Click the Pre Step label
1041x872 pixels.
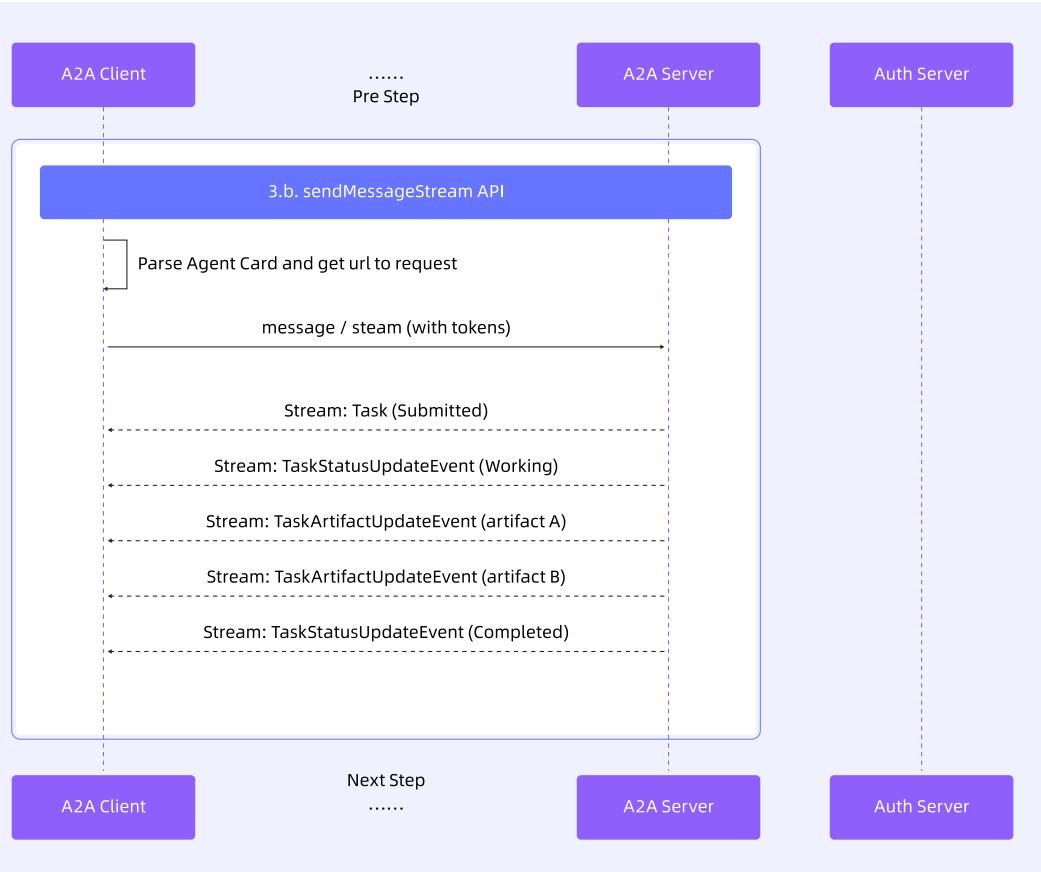coord(386,97)
